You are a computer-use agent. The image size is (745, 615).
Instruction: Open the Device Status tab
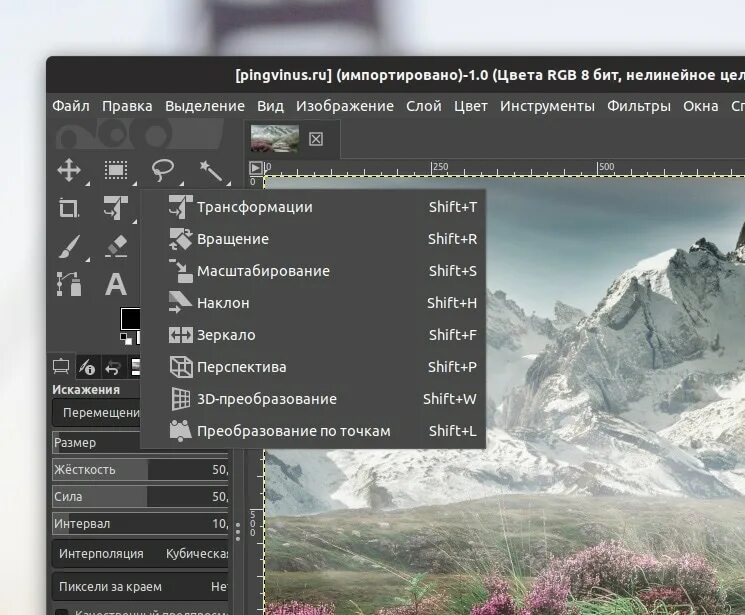[87, 367]
